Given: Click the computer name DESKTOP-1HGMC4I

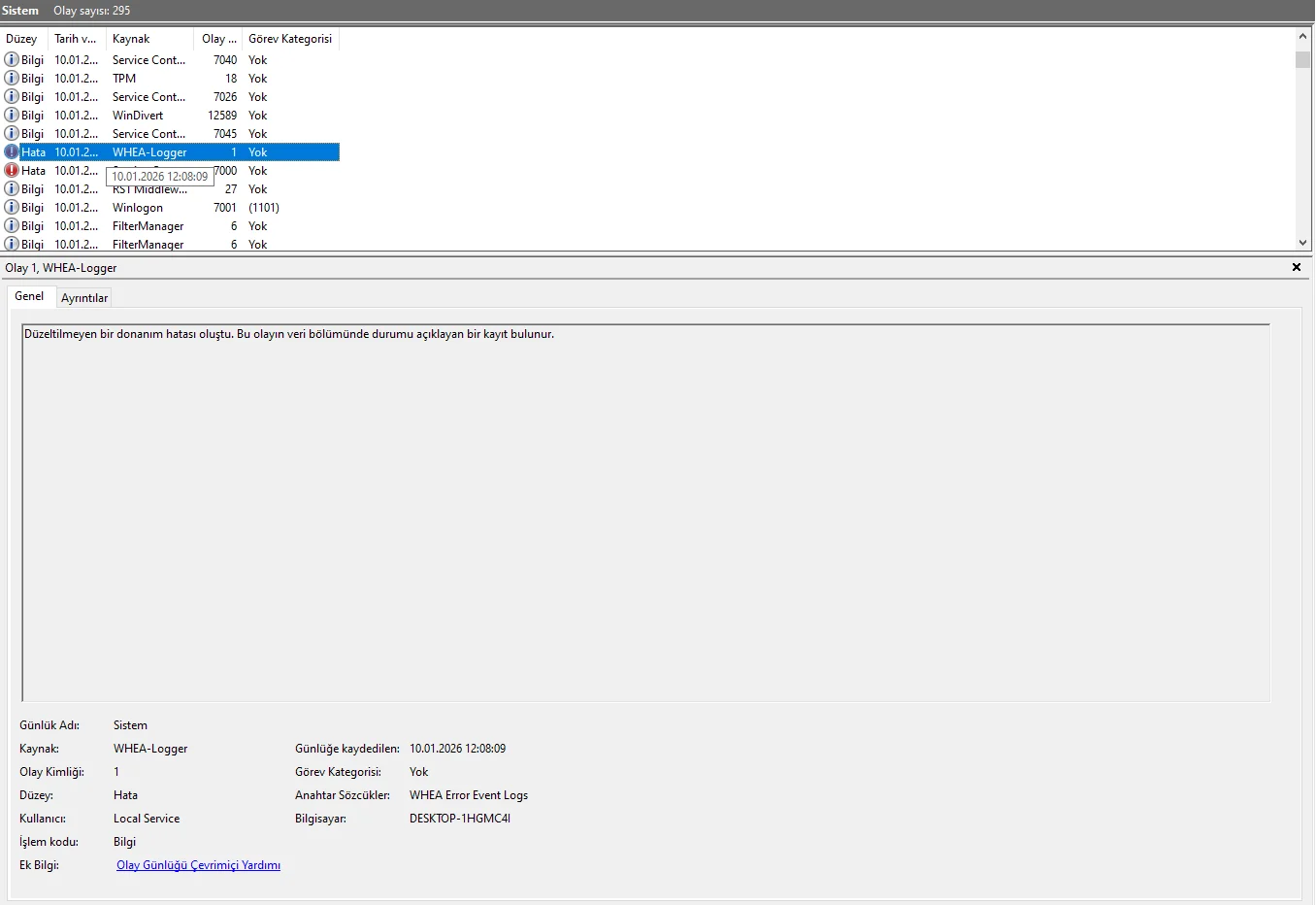Looking at the screenshot, I should (460, 819).
